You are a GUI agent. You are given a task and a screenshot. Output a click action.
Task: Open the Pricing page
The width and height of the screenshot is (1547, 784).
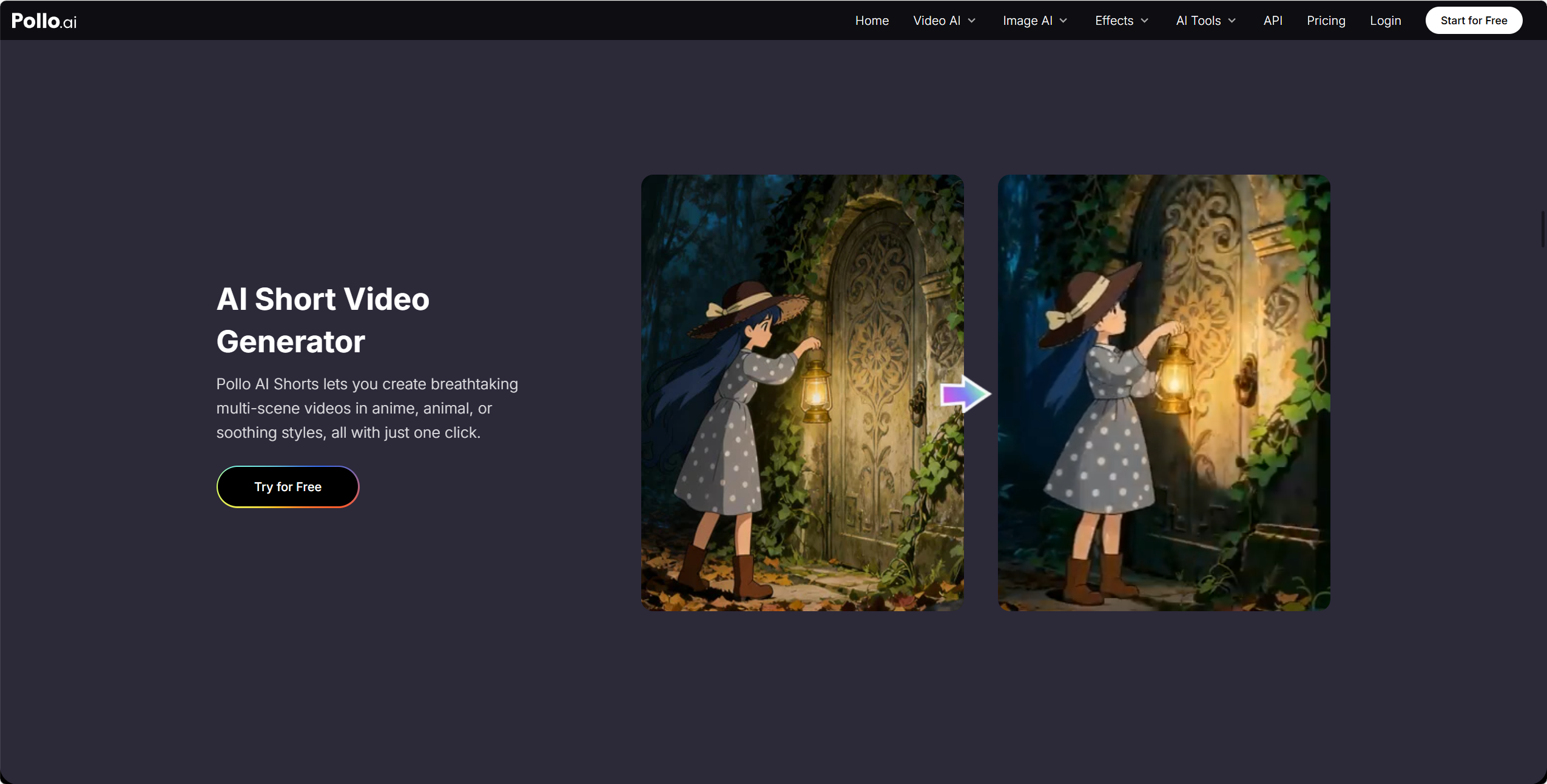[x=1326, y=21]
